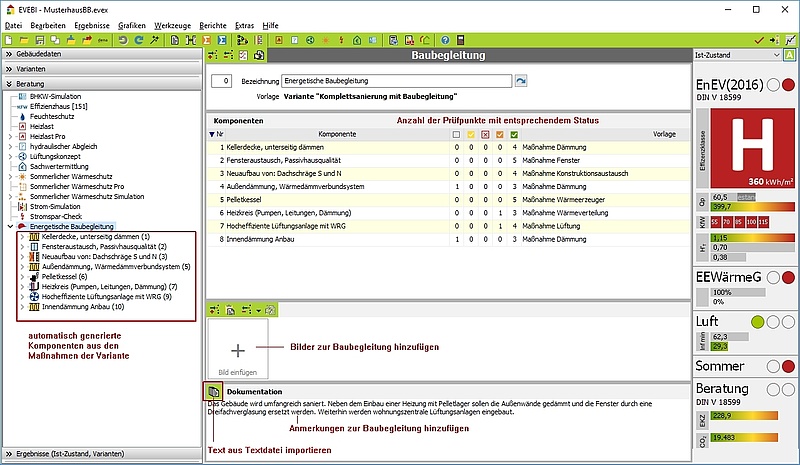800x465 pixels.
Task: Click the import text file icon beside Dokumentation
Action: coord(213,391)
